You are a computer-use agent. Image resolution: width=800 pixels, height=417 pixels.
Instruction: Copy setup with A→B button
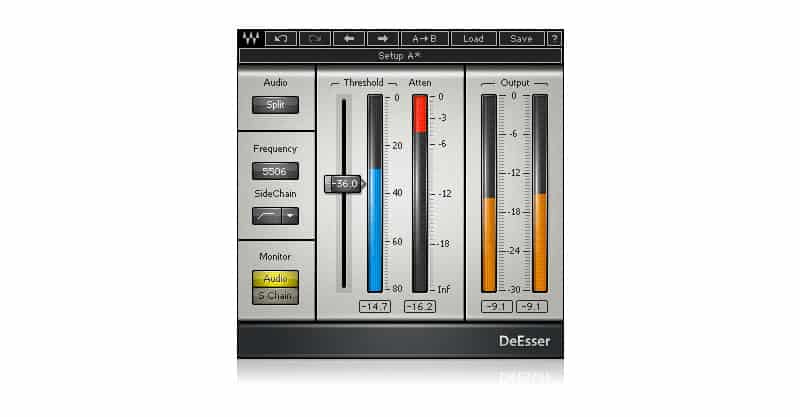(424, 39)
